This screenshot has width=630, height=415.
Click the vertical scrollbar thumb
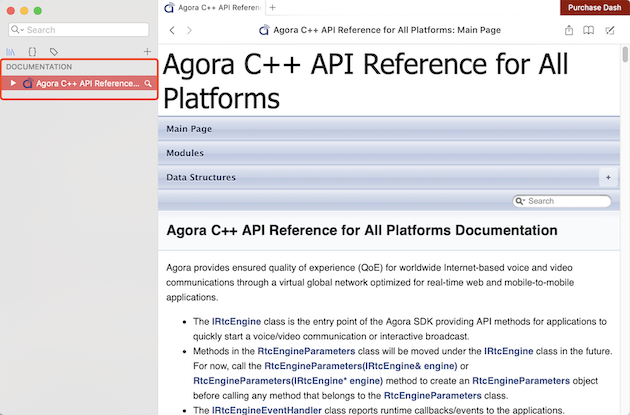click(x=625, y=55)
